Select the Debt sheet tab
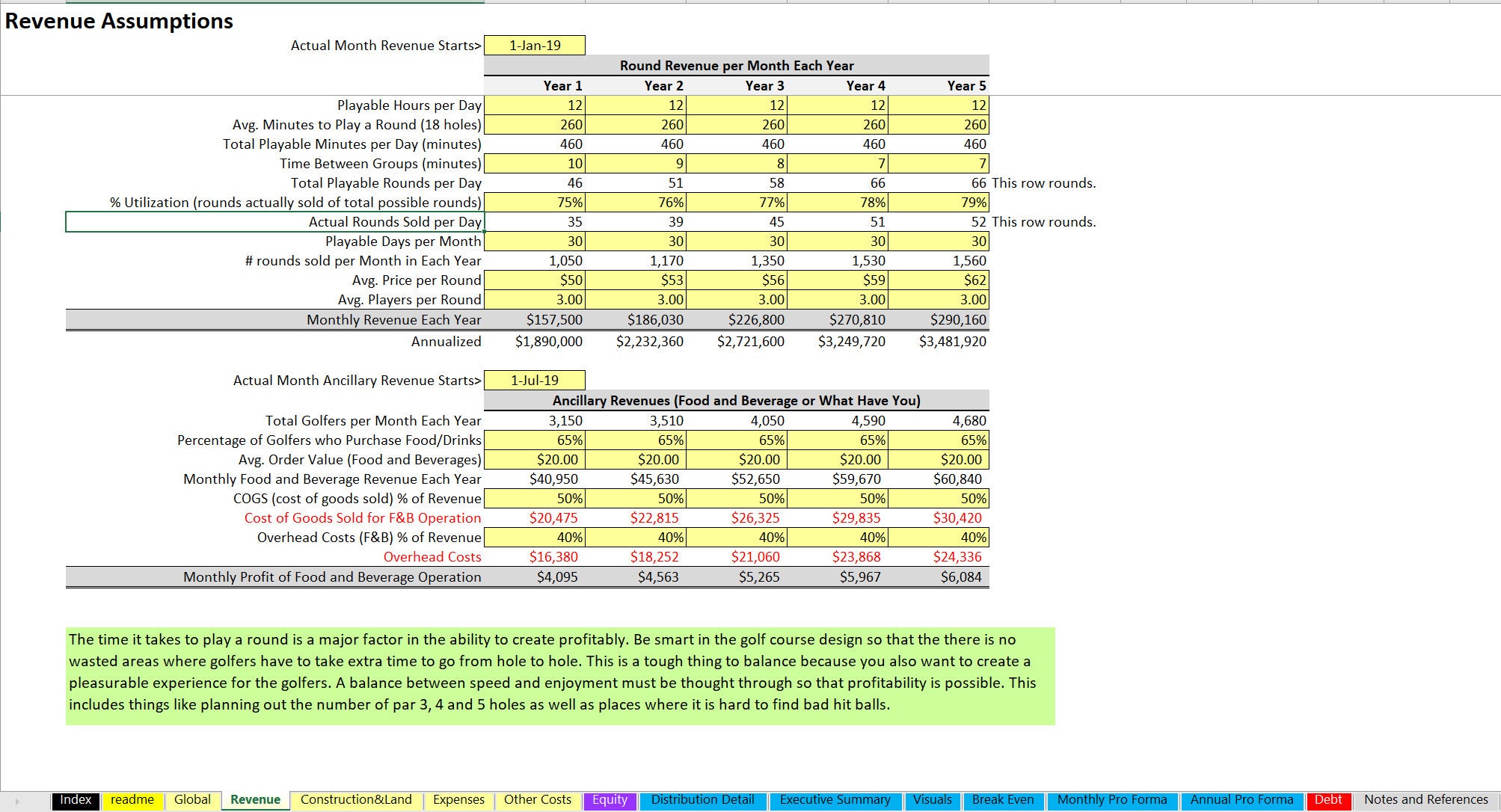Viewport: 1501px width, 812px height. click(1328, 799)
